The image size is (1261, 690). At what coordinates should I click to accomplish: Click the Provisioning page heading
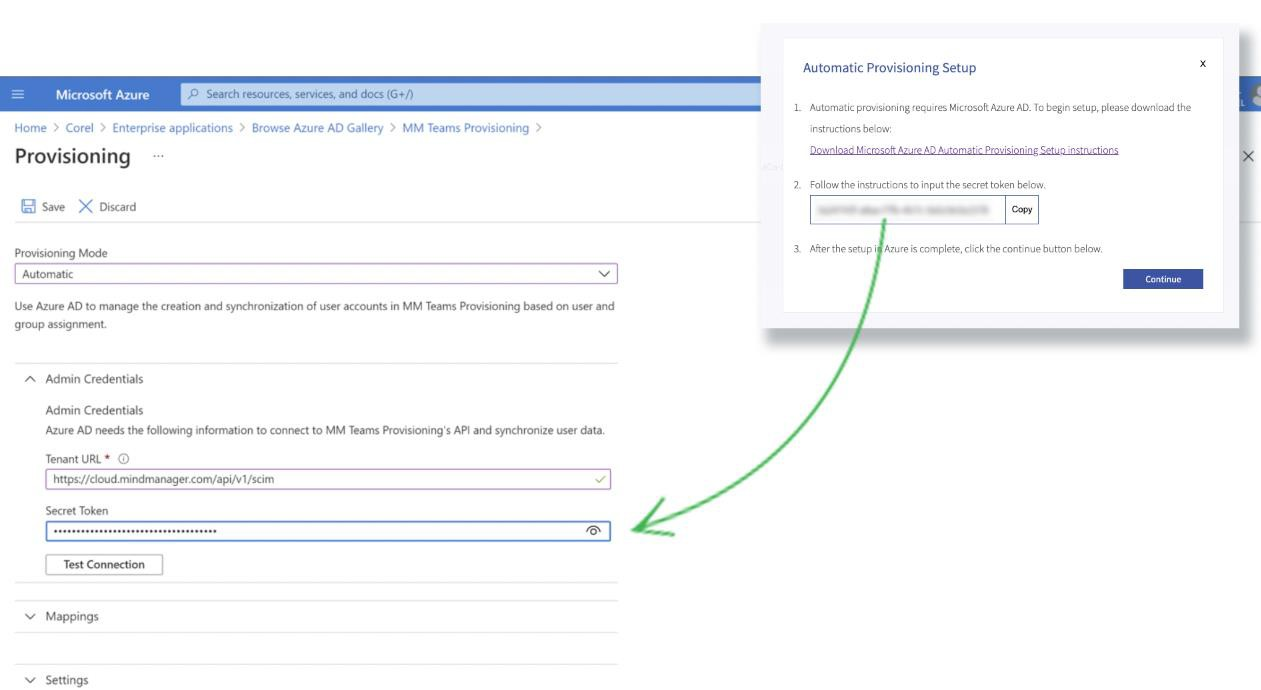(x=72, y=157)
